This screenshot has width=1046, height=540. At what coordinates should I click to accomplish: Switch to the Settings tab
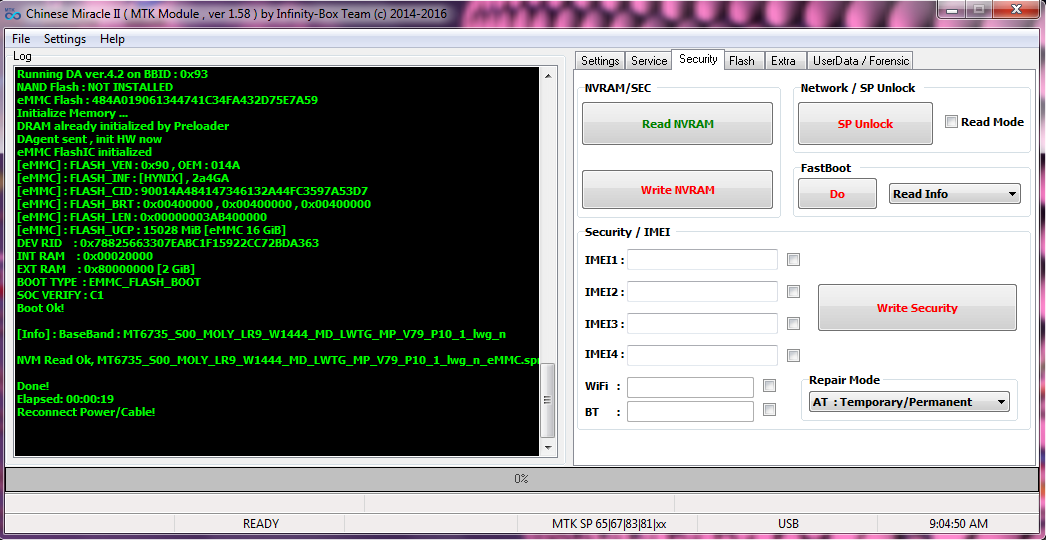pos(600,61)
